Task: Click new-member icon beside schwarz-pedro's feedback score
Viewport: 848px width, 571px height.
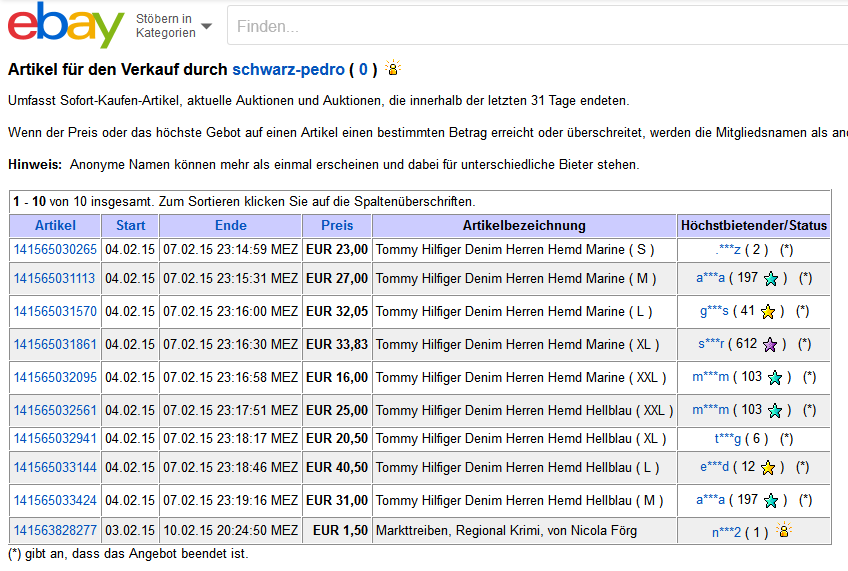Action: coord(393,69)
